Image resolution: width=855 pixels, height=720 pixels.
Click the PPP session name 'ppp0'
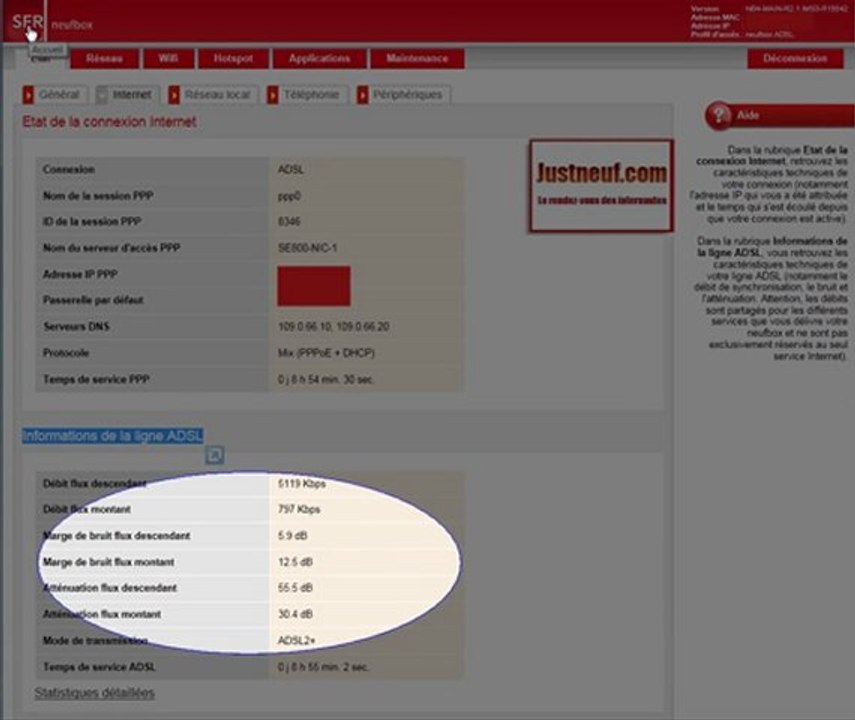289,196
